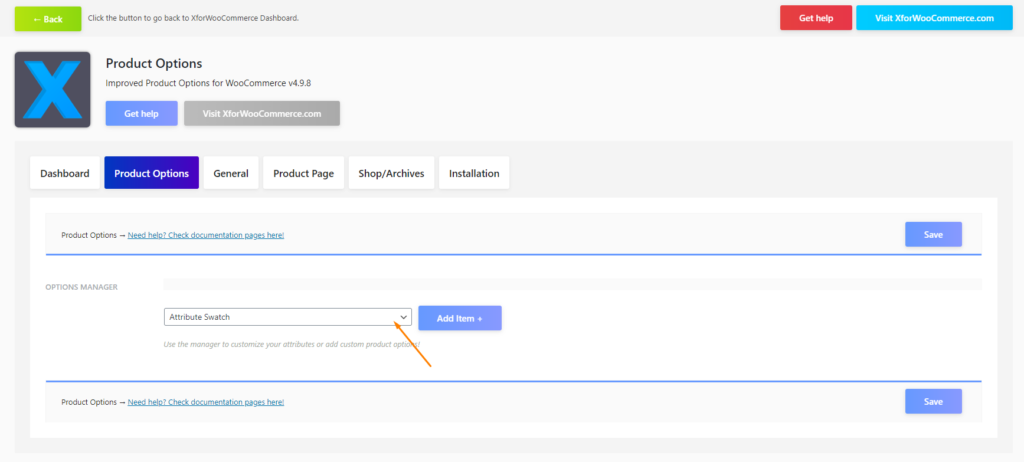Image resolution: width=1024 pixels, height=462 pixels.
Task: Switch to the Dashboard tab
Action: tap(65, 173)
